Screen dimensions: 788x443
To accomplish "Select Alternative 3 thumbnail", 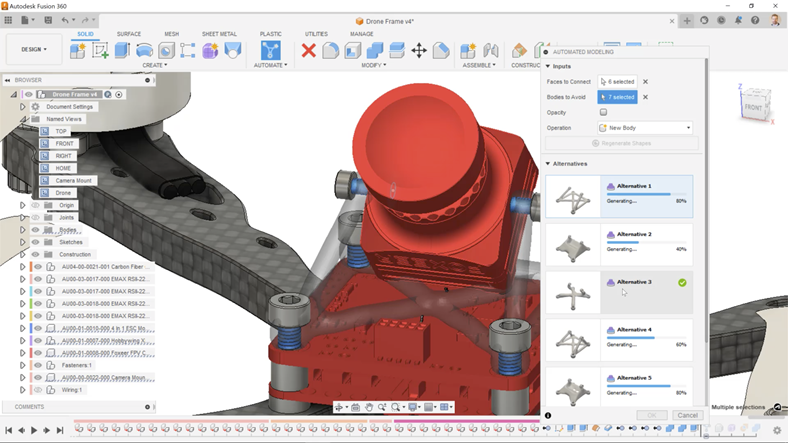I will [x=573, y=294].
